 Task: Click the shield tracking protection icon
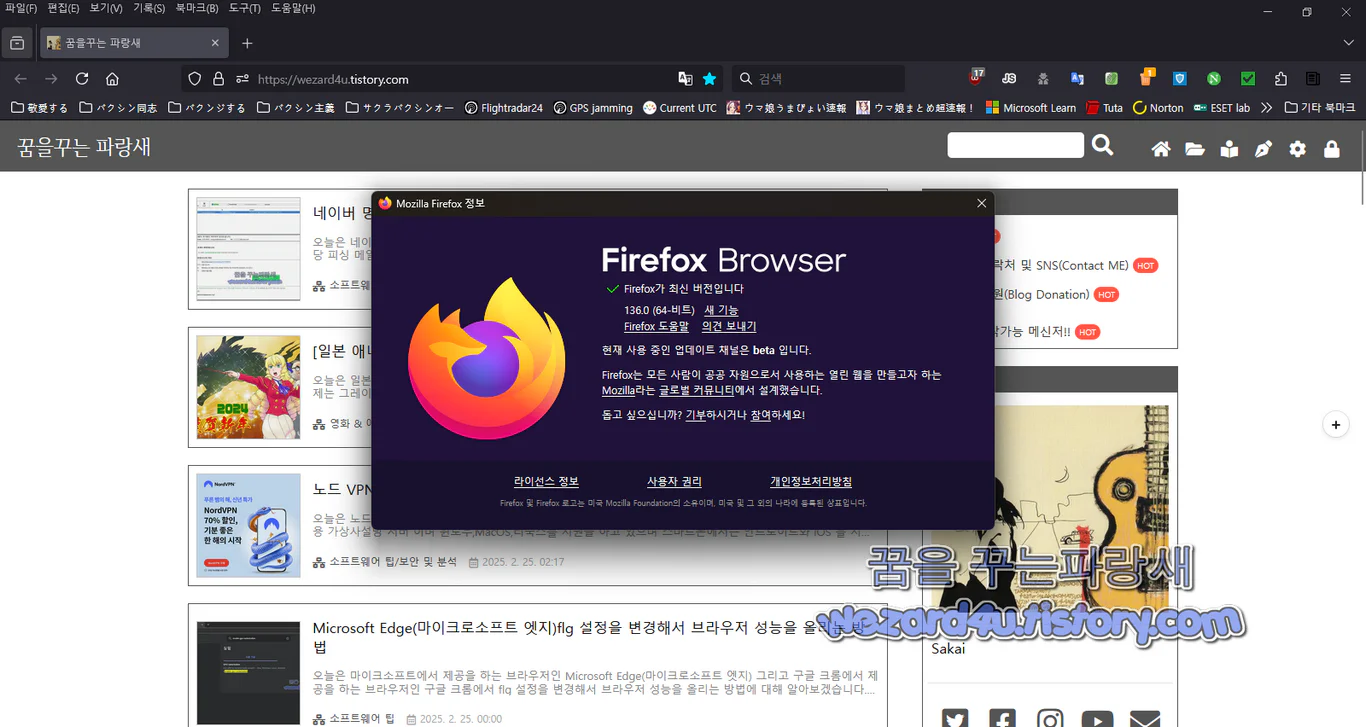pyautogui.click(x=193, y=78)
